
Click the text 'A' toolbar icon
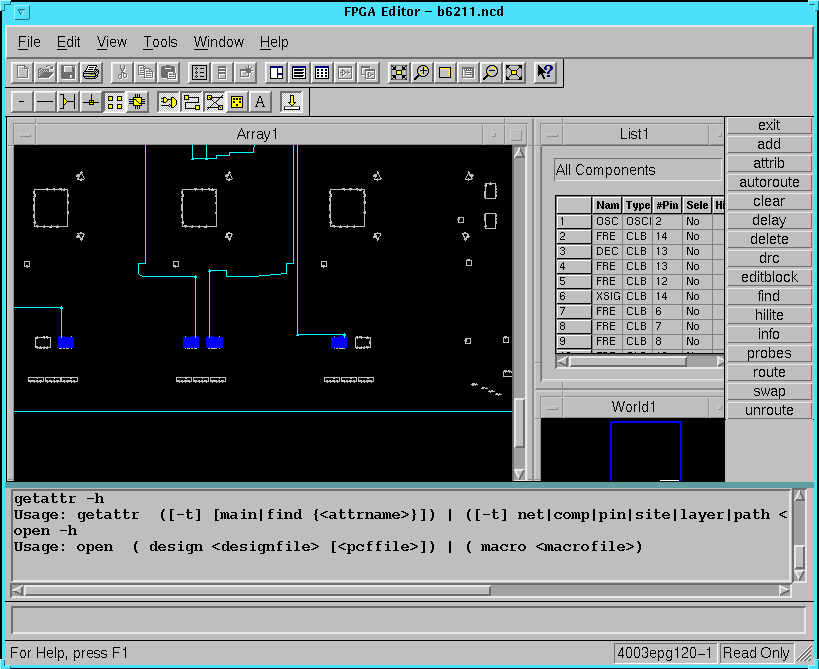tap(260, 102)
